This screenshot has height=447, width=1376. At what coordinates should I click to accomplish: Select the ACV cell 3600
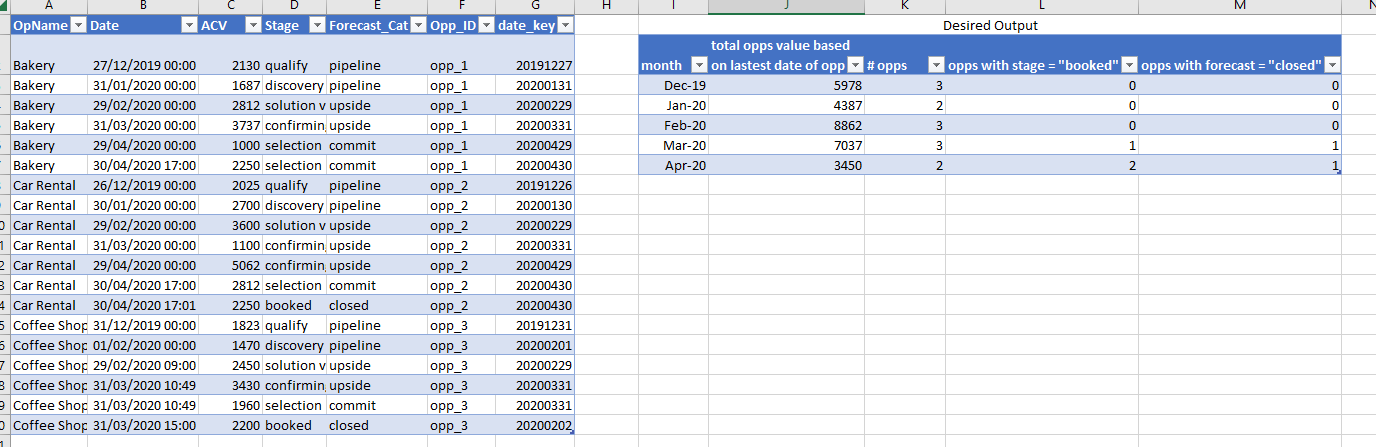(x=230, y=225)
